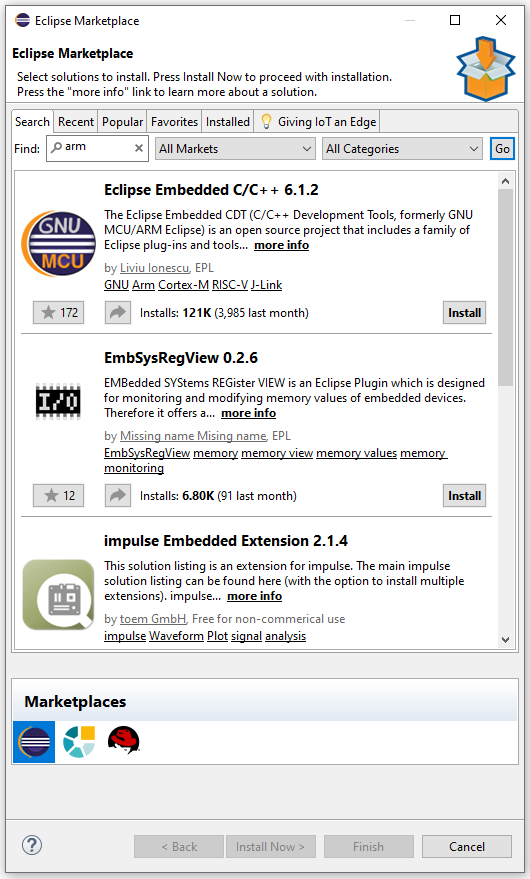Click the scrollbar down arrow
Screen dimensions: 530x879
pyautogui.click(x=505, y=640)
